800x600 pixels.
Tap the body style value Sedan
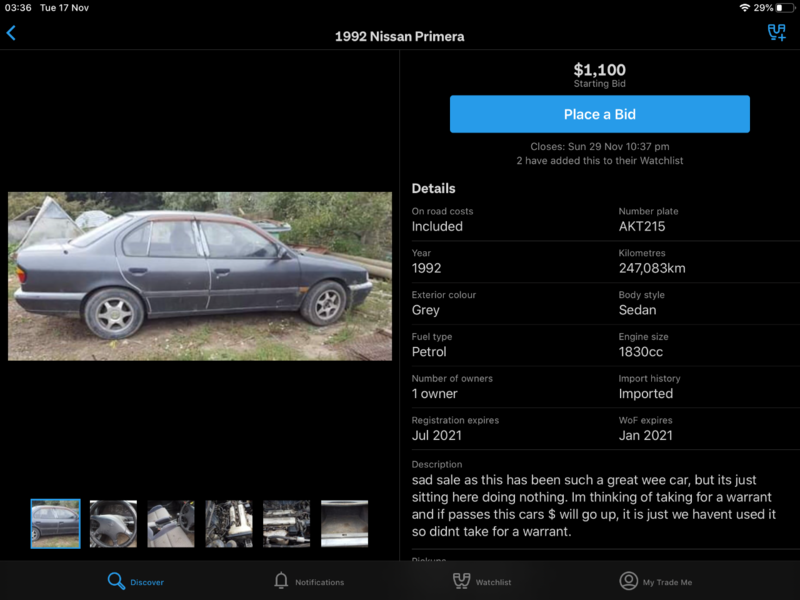(x=637, y=310)
